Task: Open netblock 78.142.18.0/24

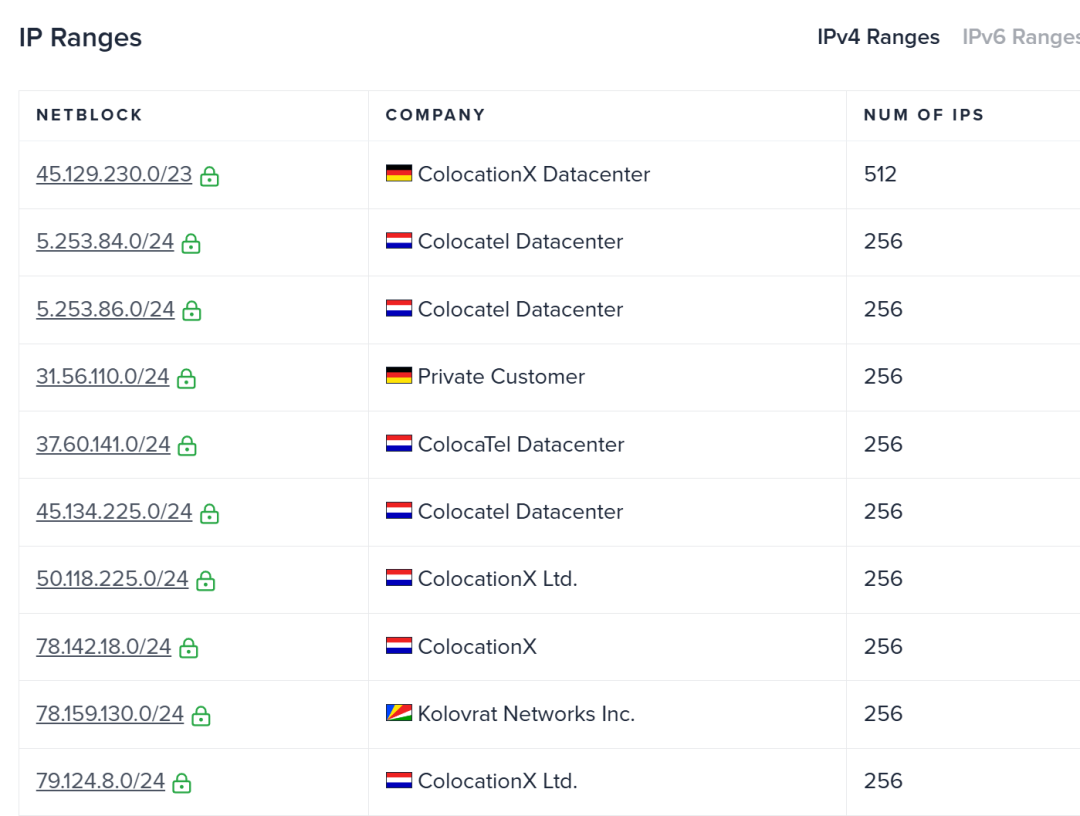Action: click(104, 646)
